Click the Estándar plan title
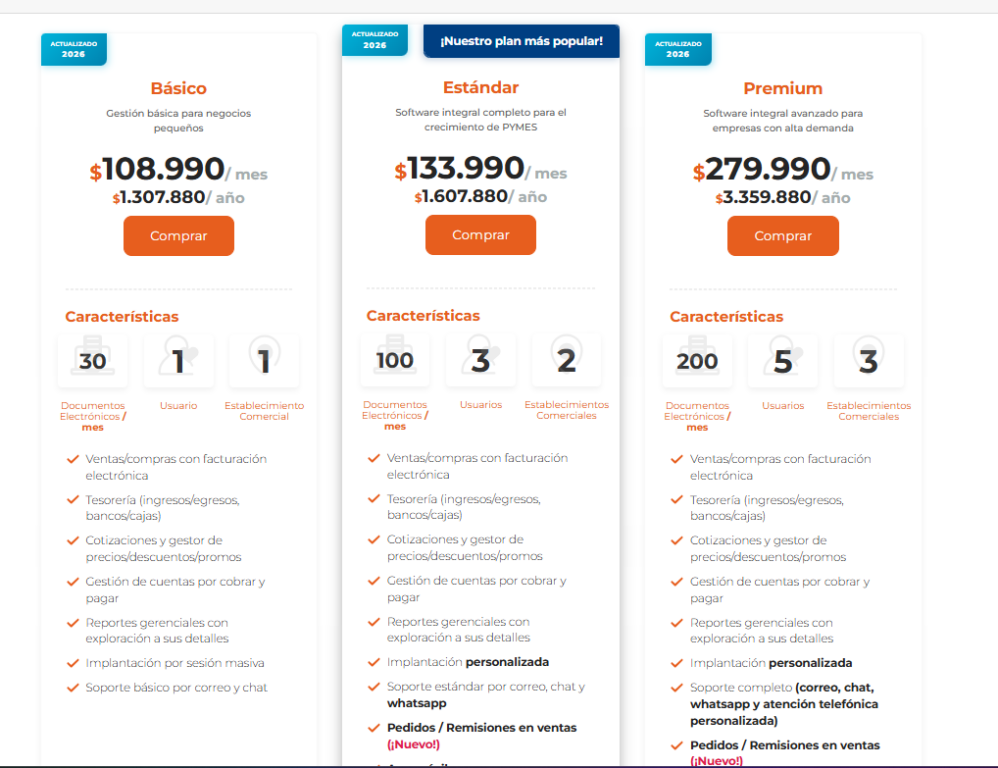 point(481,87)
